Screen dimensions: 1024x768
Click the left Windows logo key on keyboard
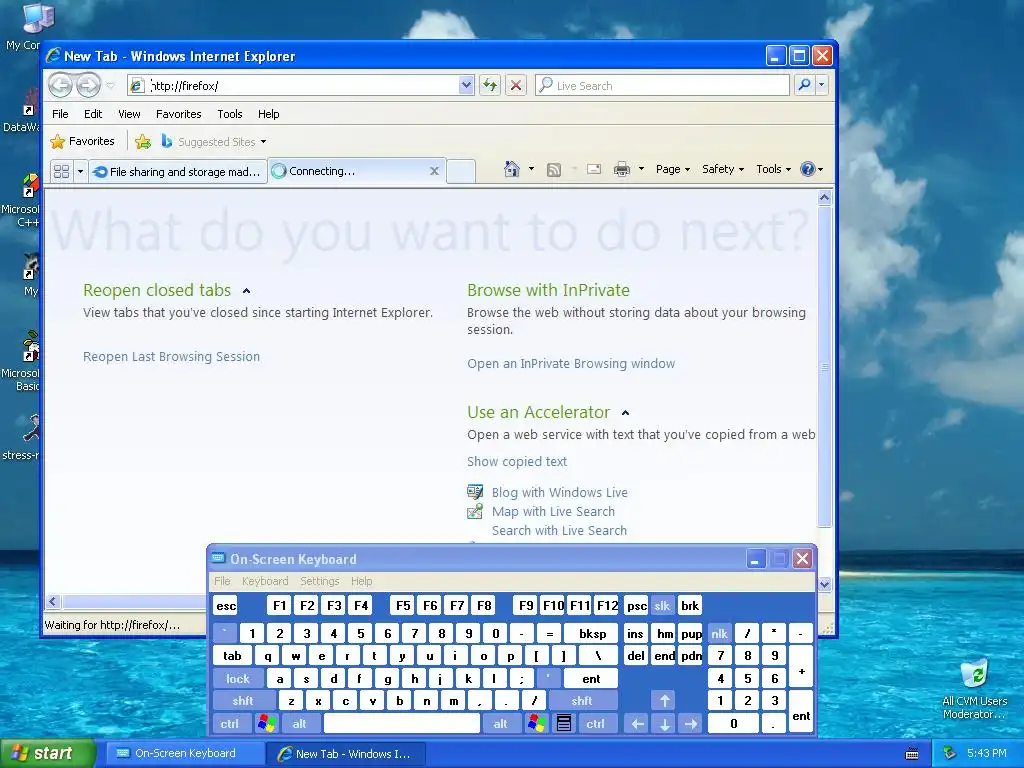click(266, 724)
